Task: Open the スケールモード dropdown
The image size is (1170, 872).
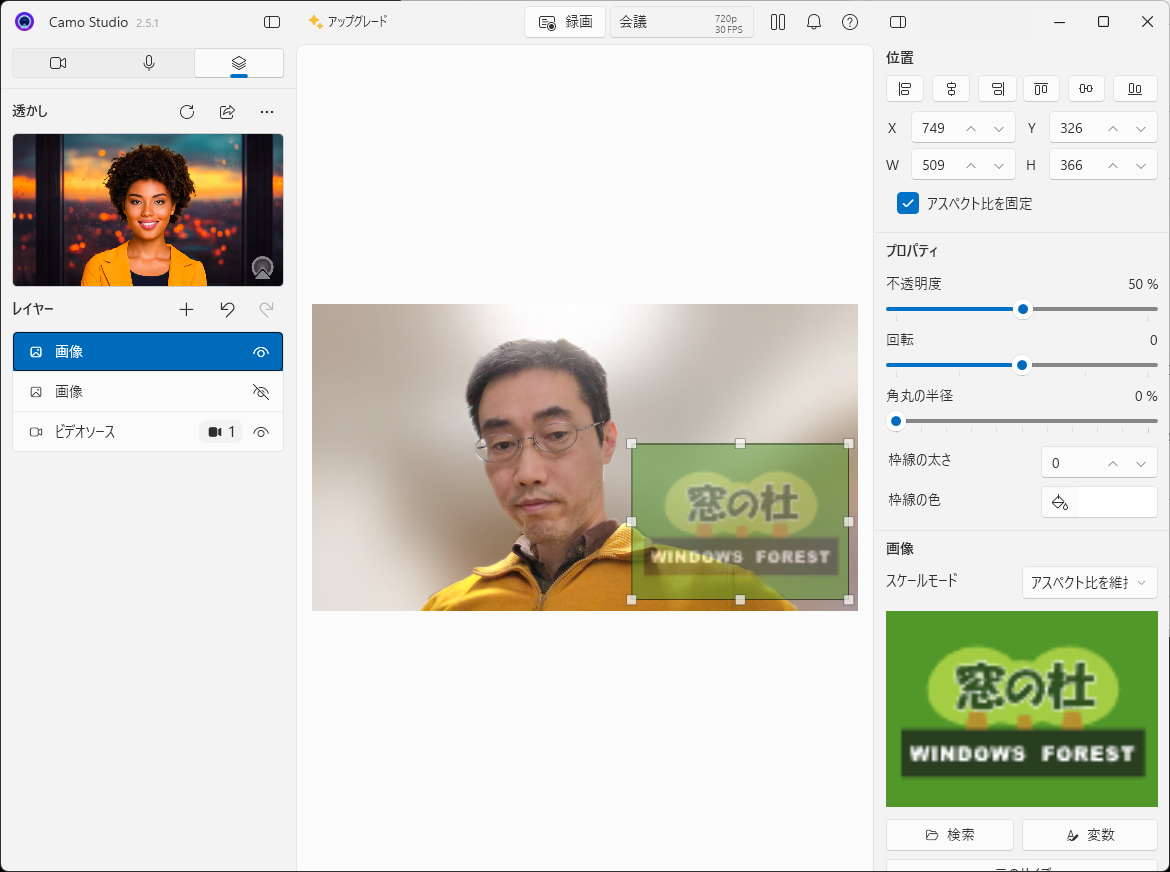Action: (x=1089, y=582)
